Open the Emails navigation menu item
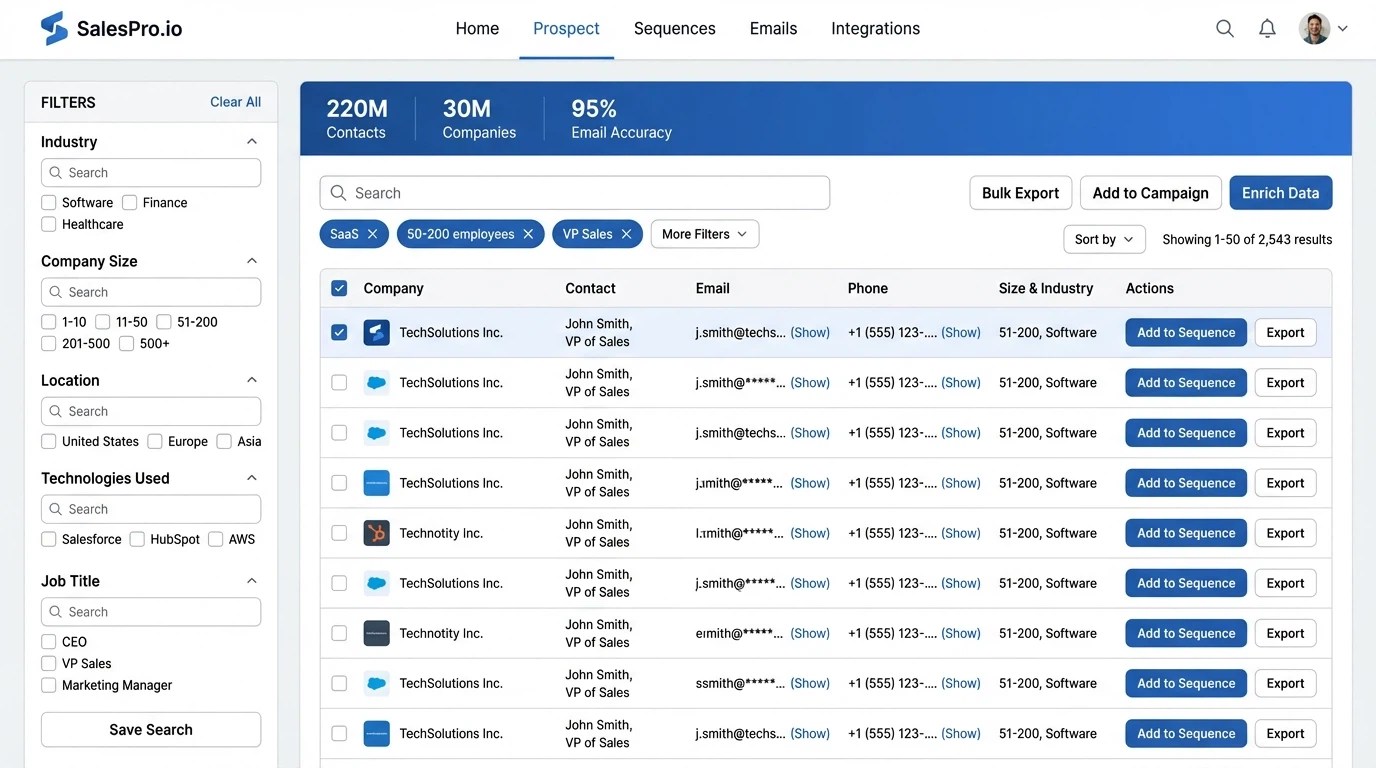Screen dimensions: 1376x768 (x=772, y=28)
